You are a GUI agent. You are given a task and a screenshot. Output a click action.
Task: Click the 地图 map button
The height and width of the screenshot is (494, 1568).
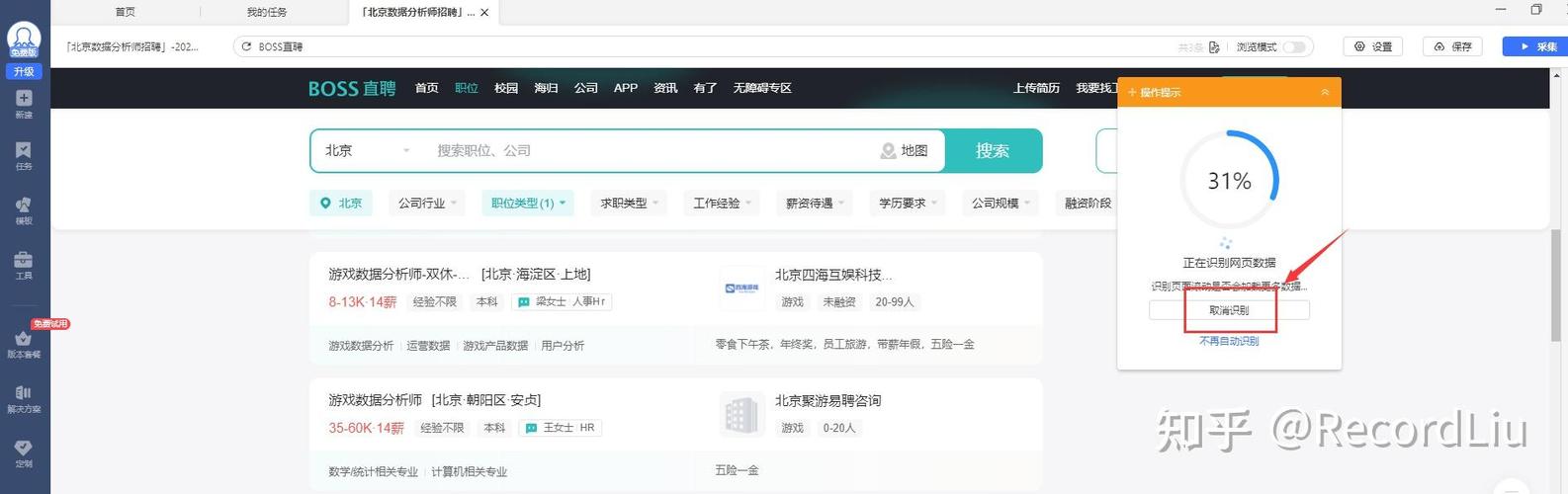point(904,150)
